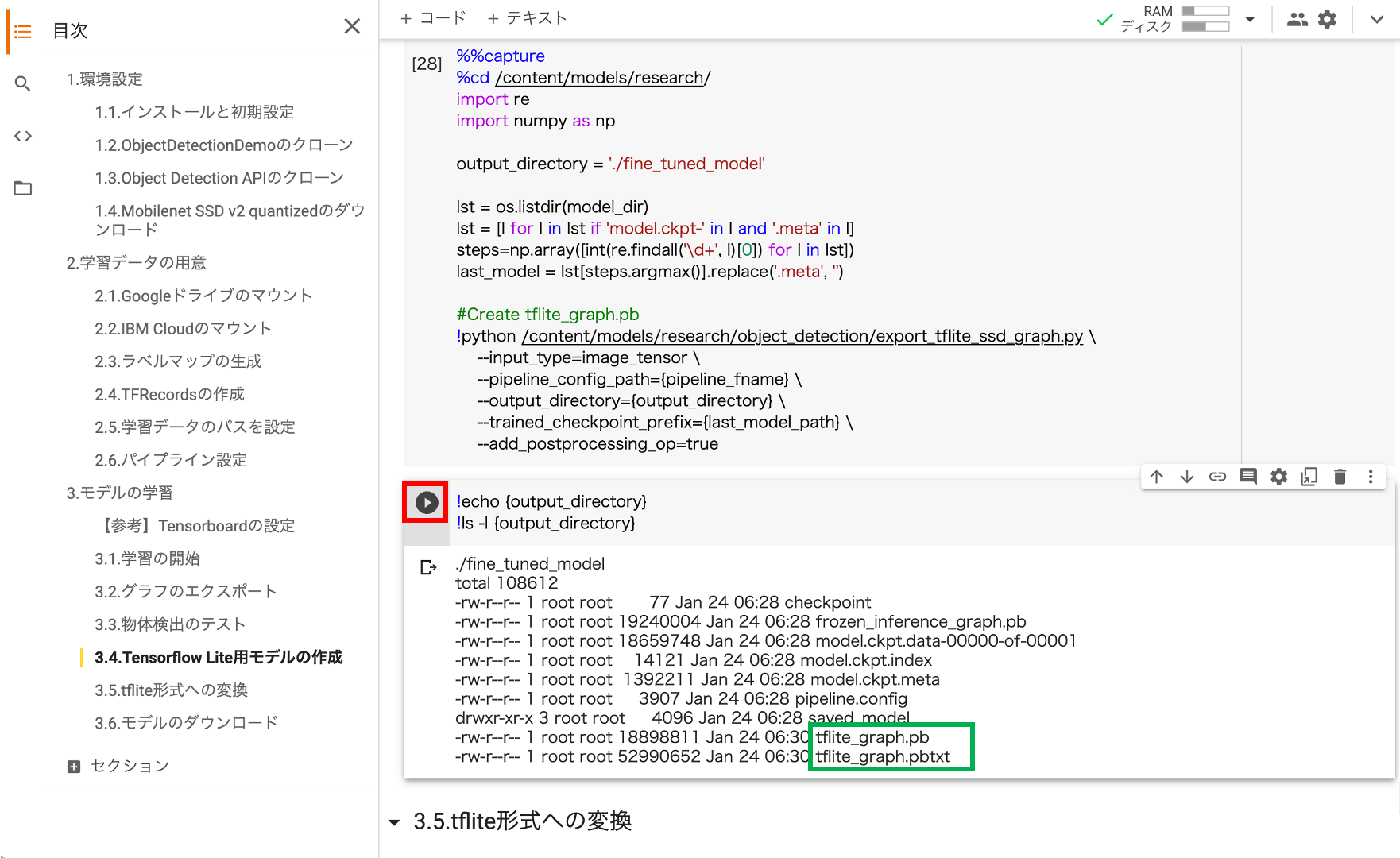Screen dimensions: 1400x858
Task: Add a comment to the cell
Action: point(1248,477)
